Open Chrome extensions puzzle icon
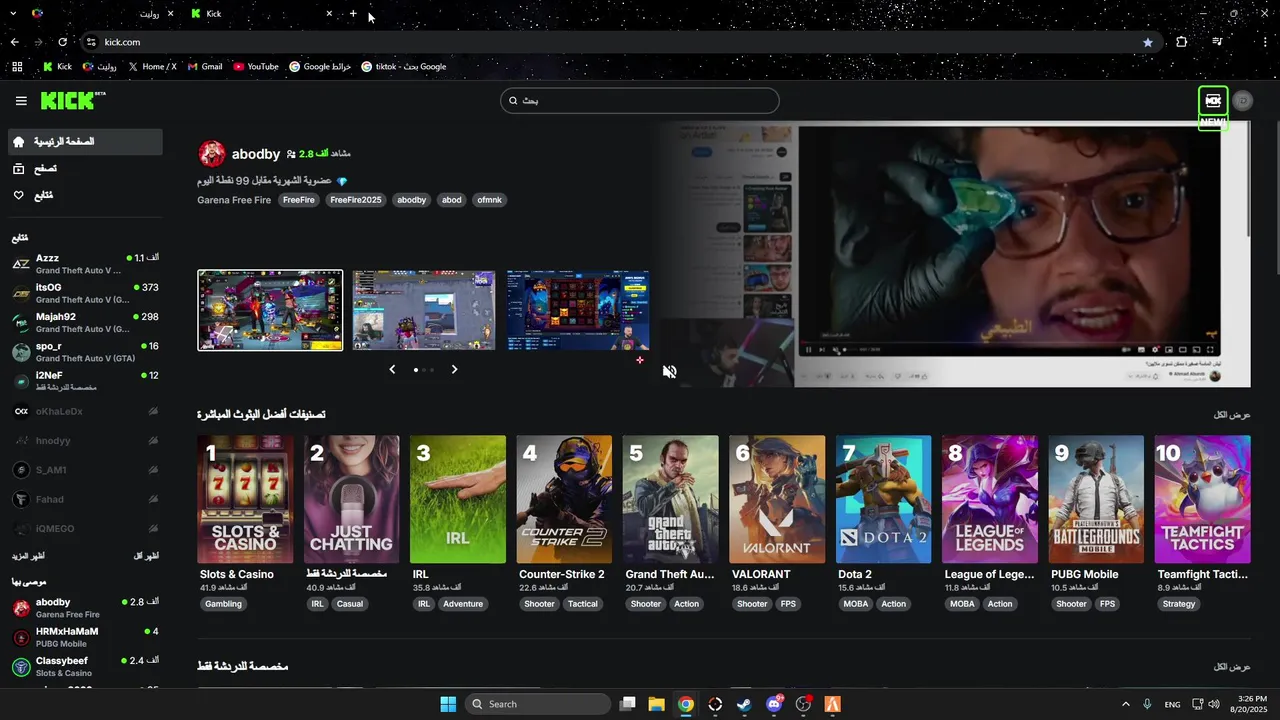Image resolution: width=1280 pixels, height=720 pixels. (1182, 42)
